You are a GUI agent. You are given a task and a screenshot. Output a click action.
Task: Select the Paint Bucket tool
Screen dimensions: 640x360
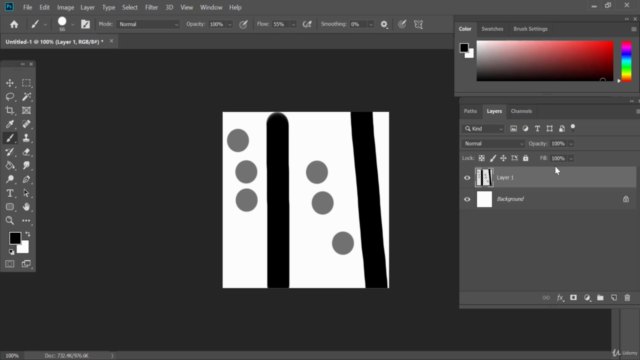[10, 165]
